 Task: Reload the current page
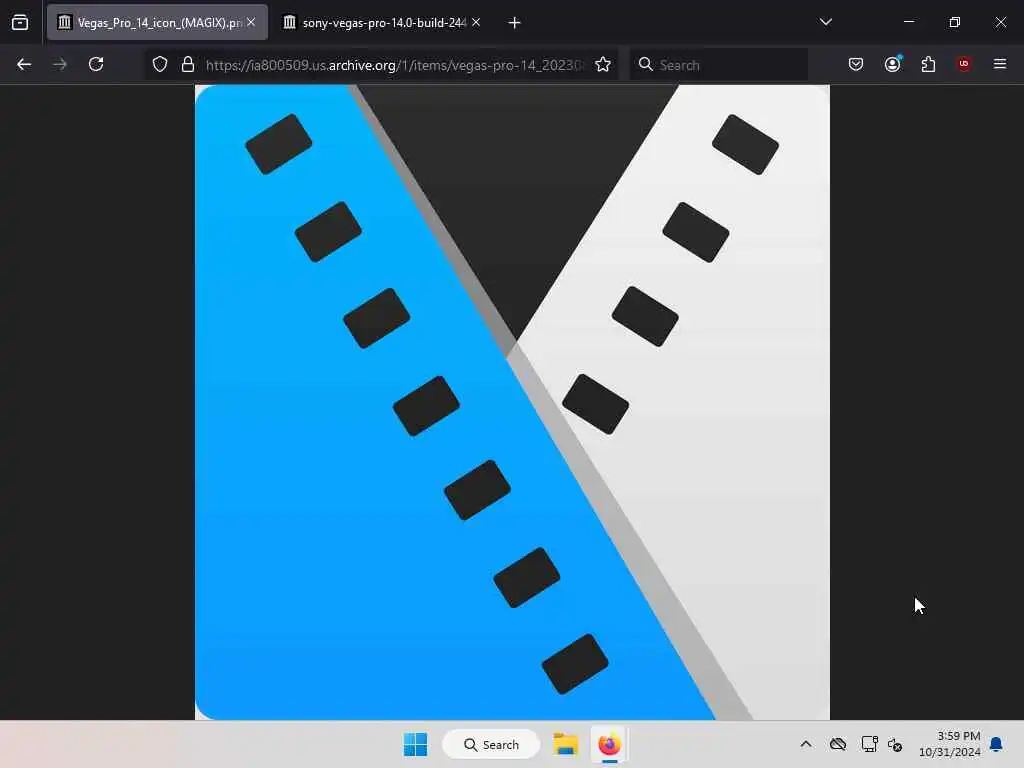click(96, 64)
